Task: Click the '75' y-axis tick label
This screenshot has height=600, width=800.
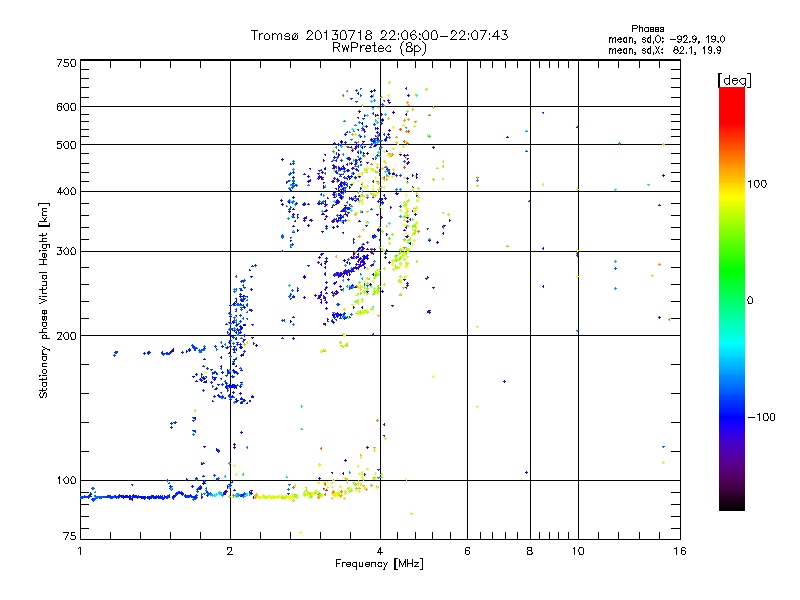Action: [x=70, y=536]
